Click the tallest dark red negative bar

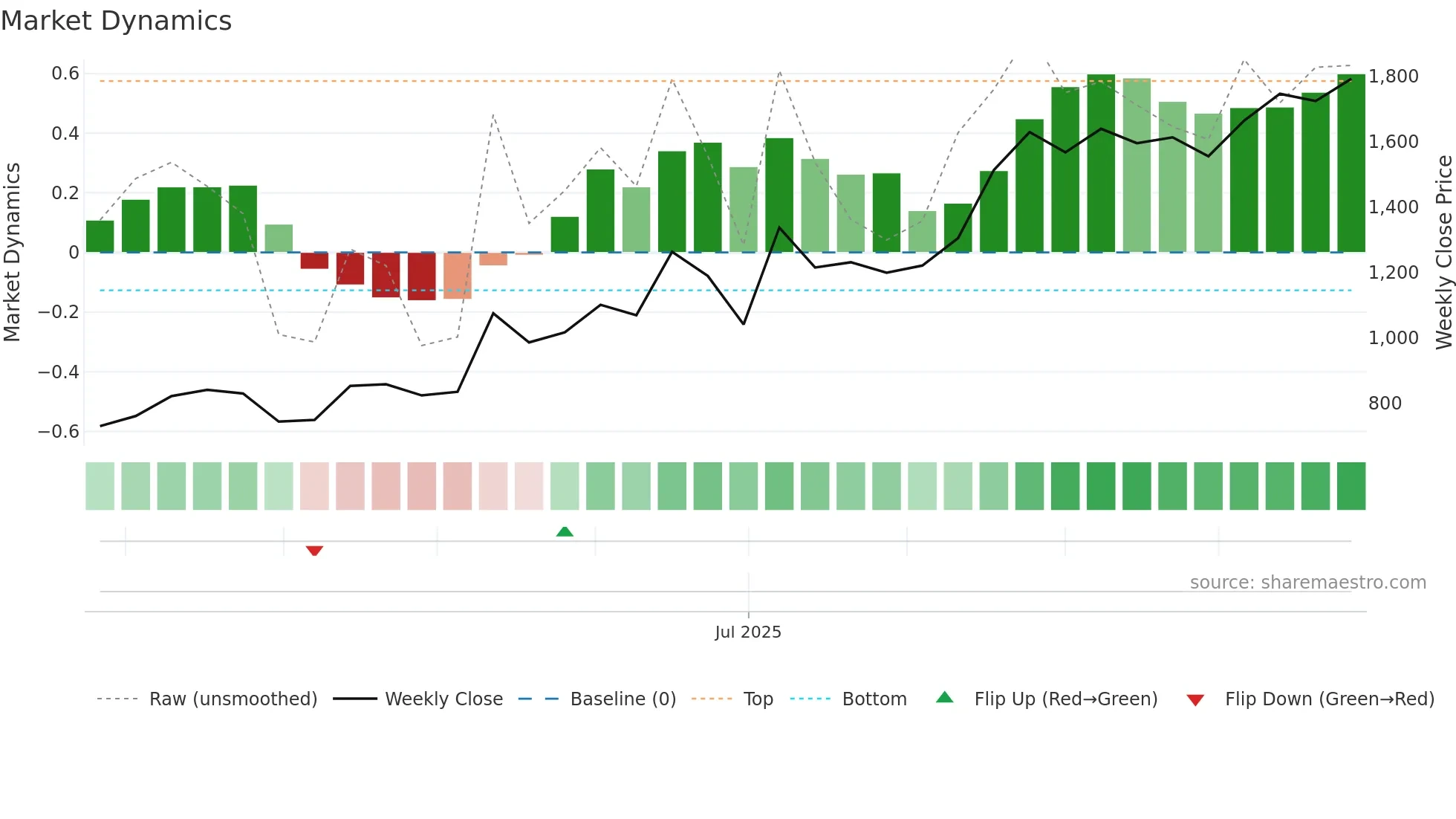coord(422,276)
